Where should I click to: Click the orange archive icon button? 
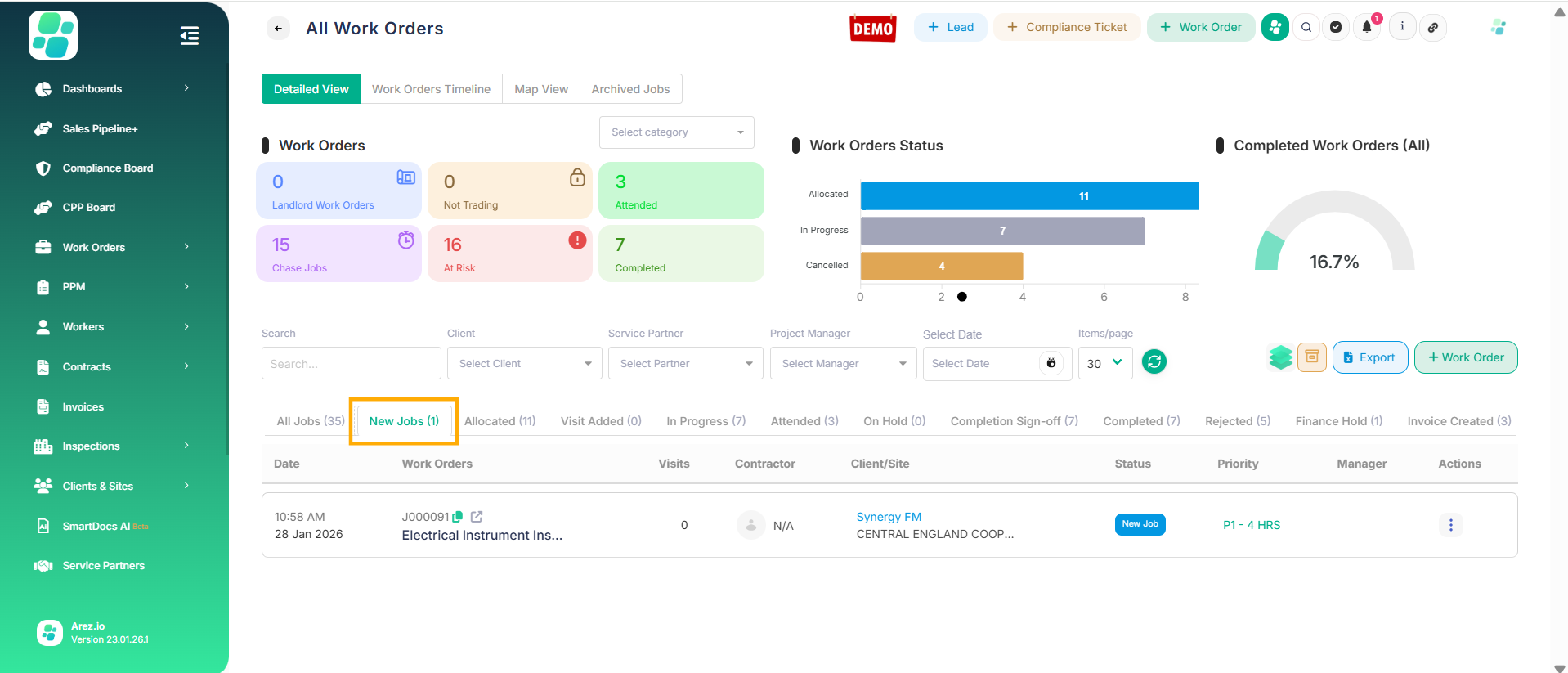coord(1311,357)
